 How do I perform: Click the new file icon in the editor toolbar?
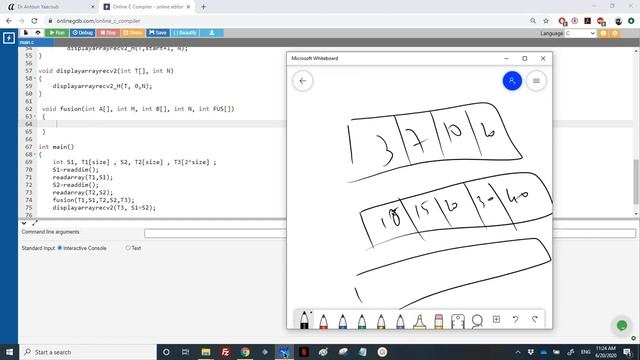(26, 33)
